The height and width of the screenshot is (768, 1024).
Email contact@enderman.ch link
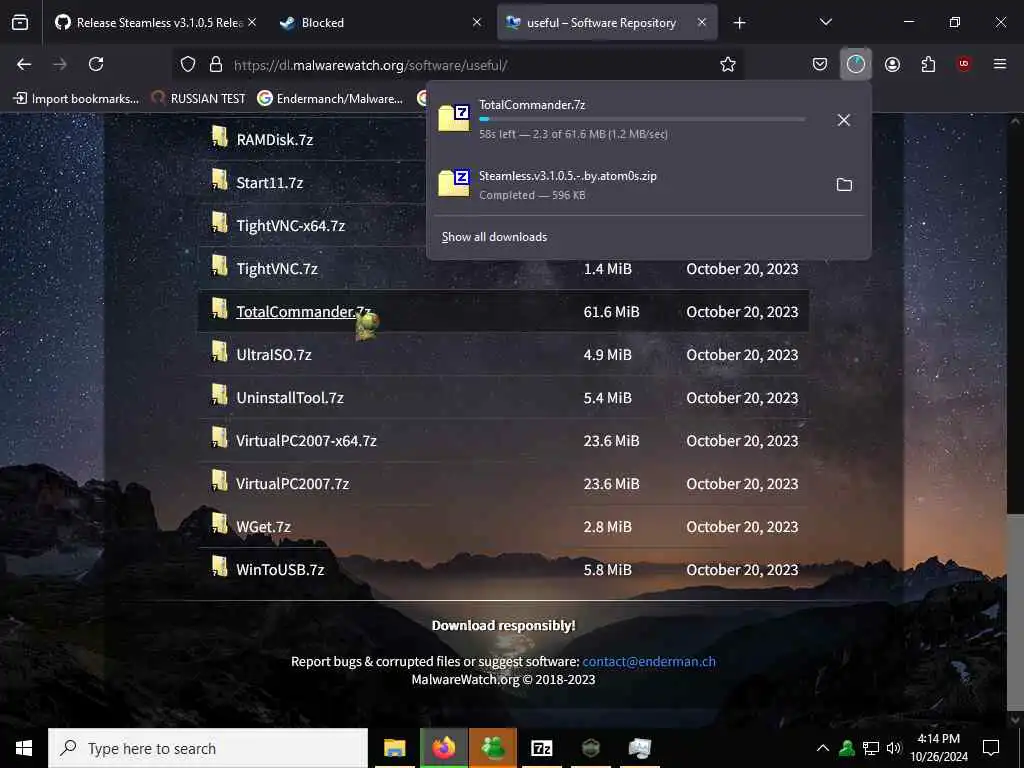pos(648,662)
